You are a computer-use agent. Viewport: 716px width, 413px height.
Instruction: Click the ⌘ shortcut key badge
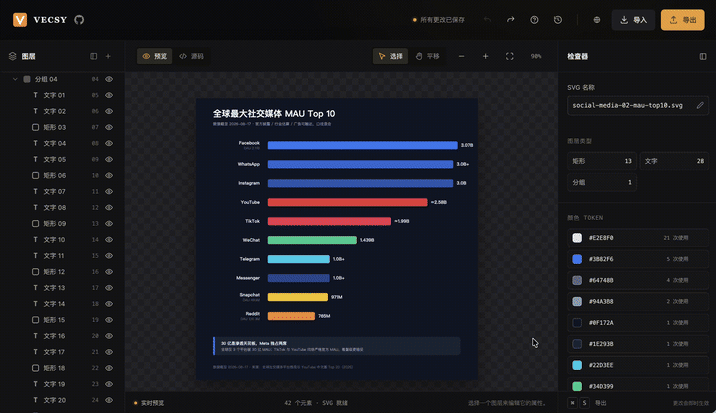click(x=572, y=402)
